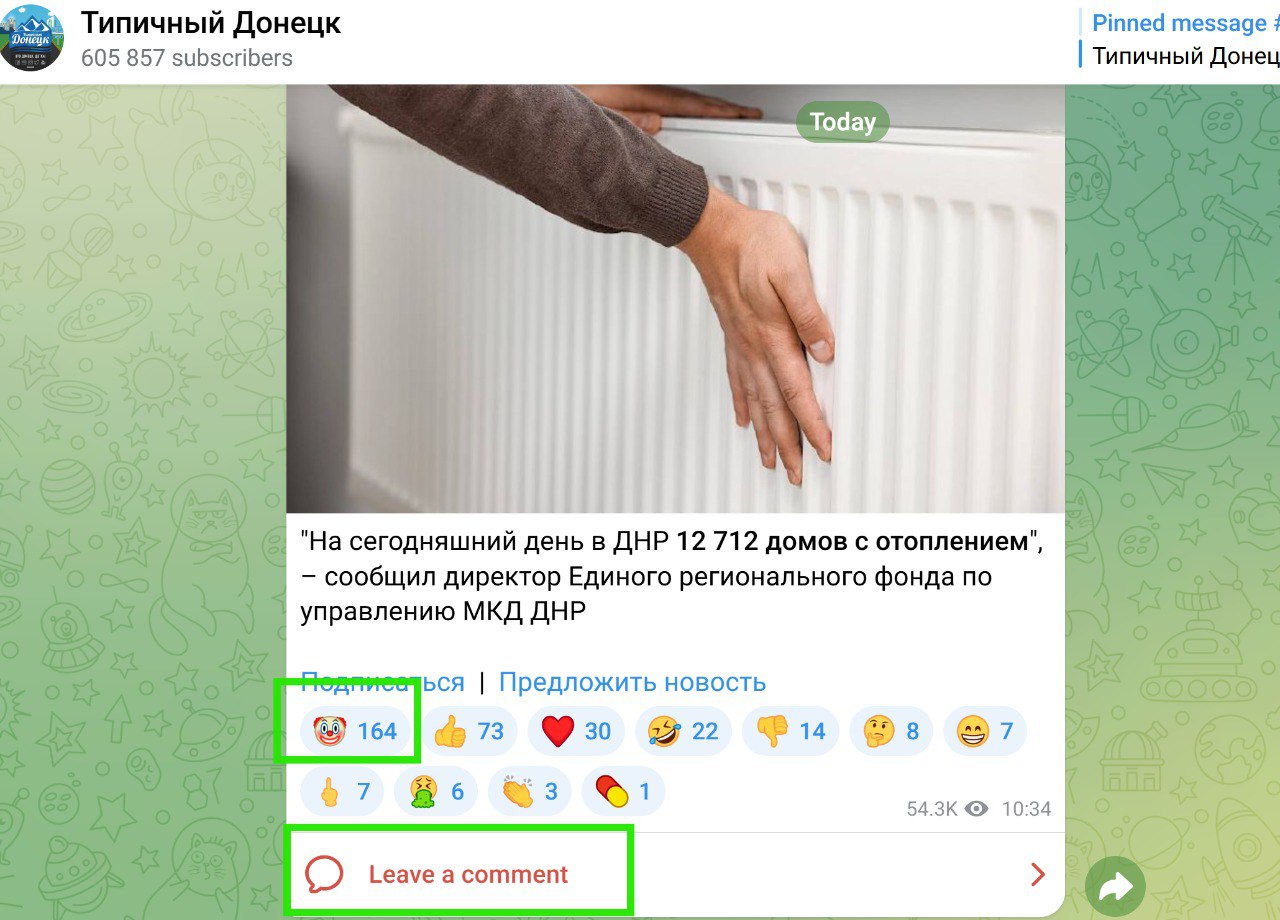
Task: Toggle the middle finger reaction
Action: coord(342,792)
